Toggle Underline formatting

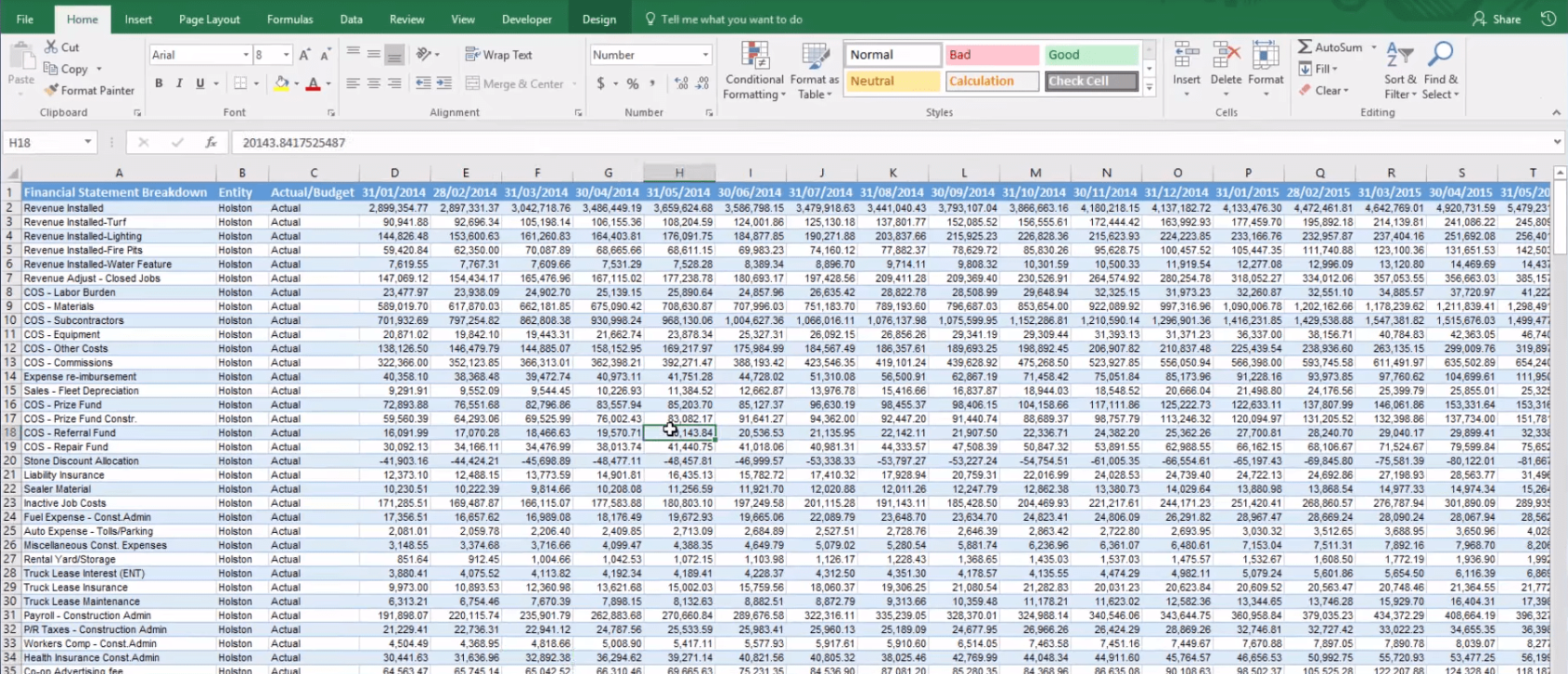pos(200,83)
